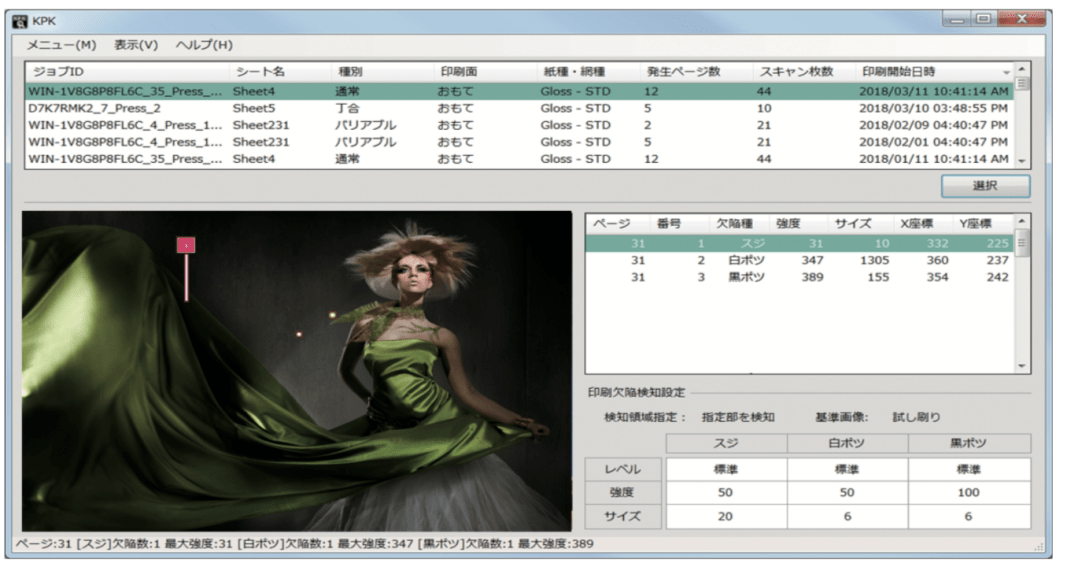Image resolution: width=1067 pixels, height=567 pixels.
Task: Open the ヘルプ(H) menu
Action: pyautogui.click(x=204, y=45)
